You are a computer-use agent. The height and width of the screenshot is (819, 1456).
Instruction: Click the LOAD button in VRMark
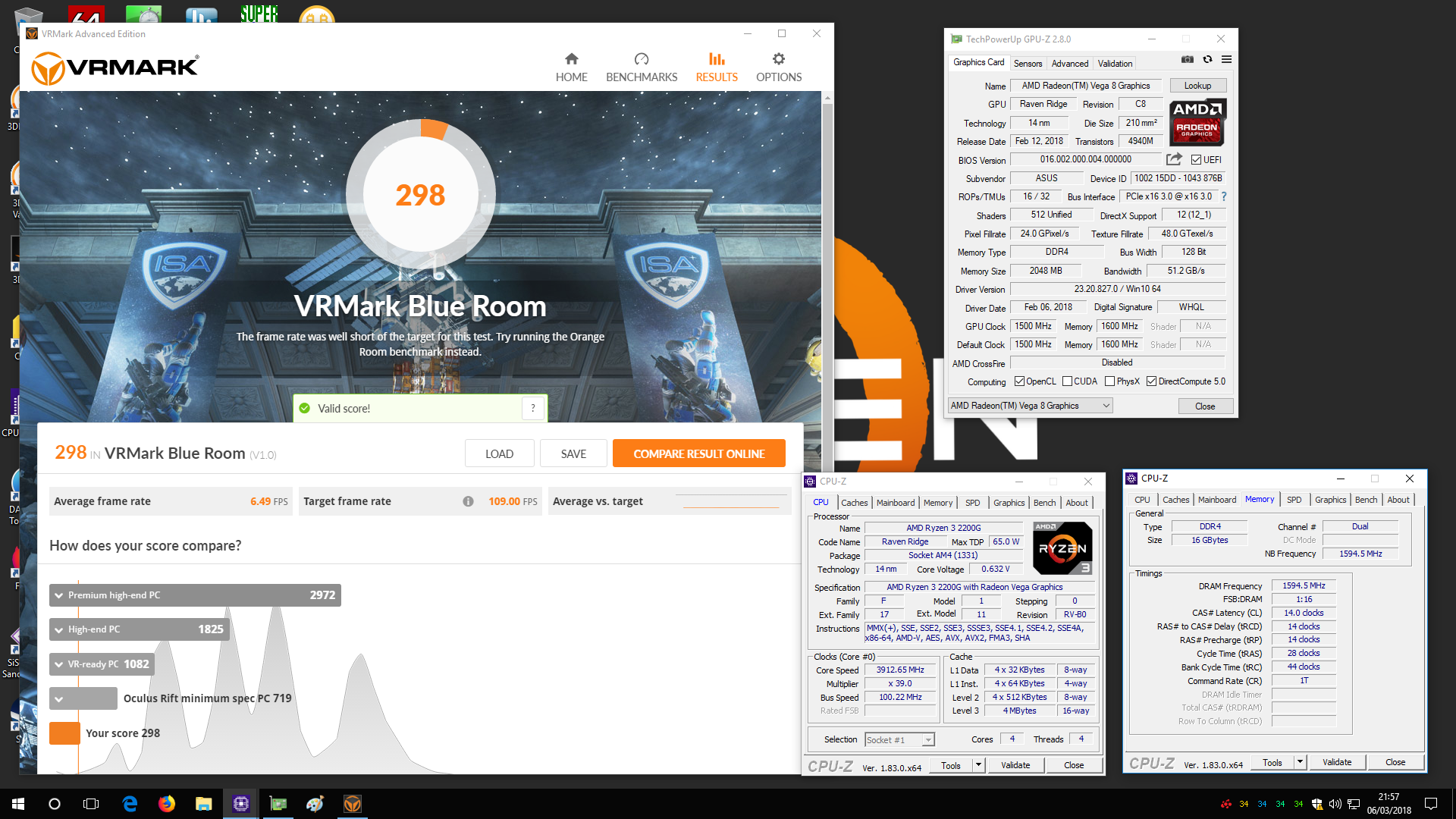coord(499,453)
